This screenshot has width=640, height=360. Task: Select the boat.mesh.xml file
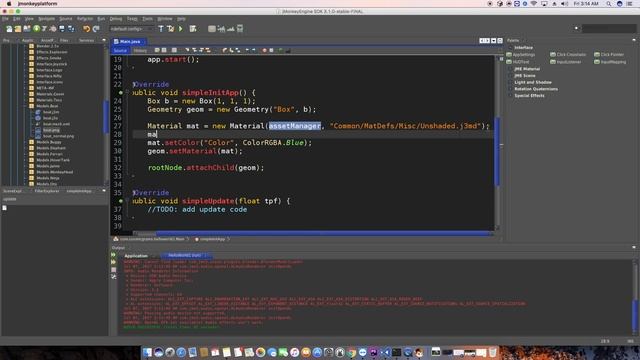click(56, 124)
